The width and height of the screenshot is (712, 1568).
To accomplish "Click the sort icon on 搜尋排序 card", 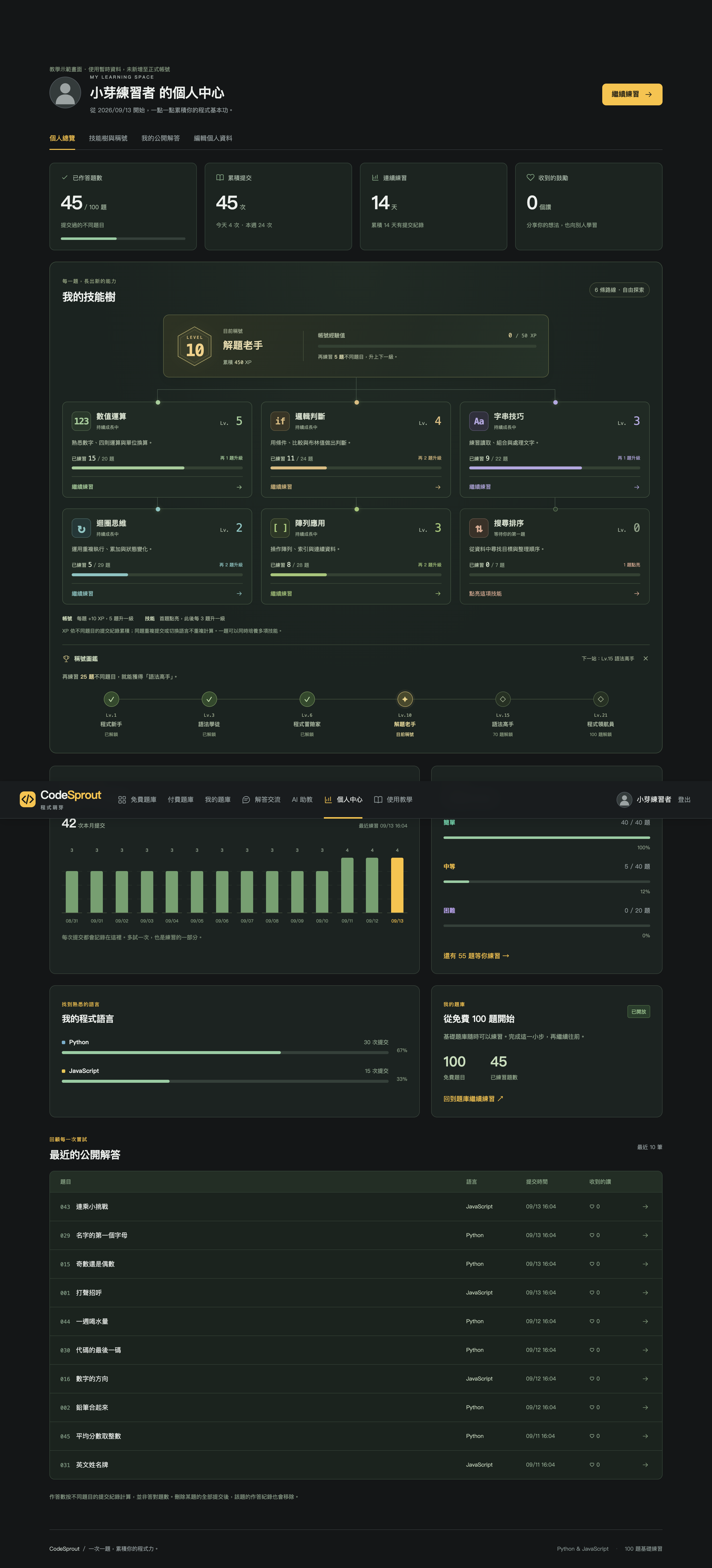I will point(479,528).
